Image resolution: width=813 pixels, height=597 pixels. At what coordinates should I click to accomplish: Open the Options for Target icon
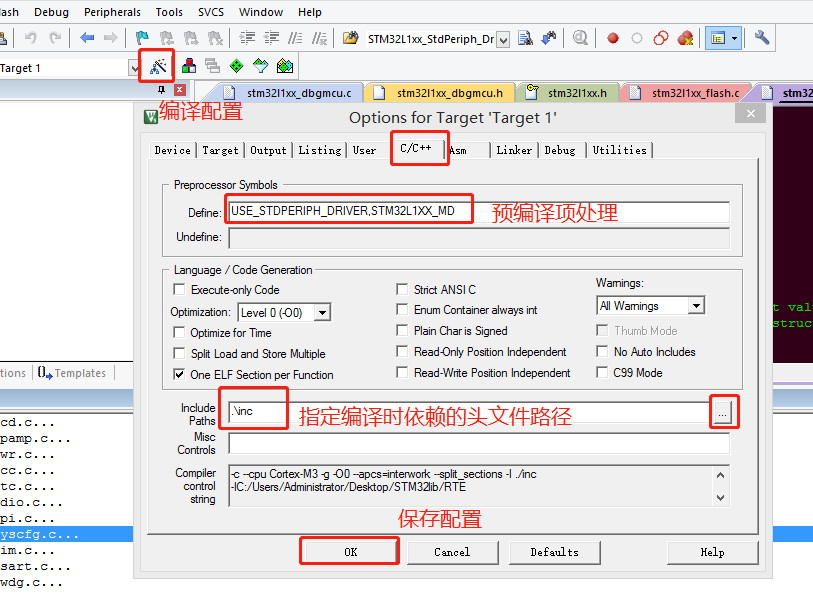point(156,63)
